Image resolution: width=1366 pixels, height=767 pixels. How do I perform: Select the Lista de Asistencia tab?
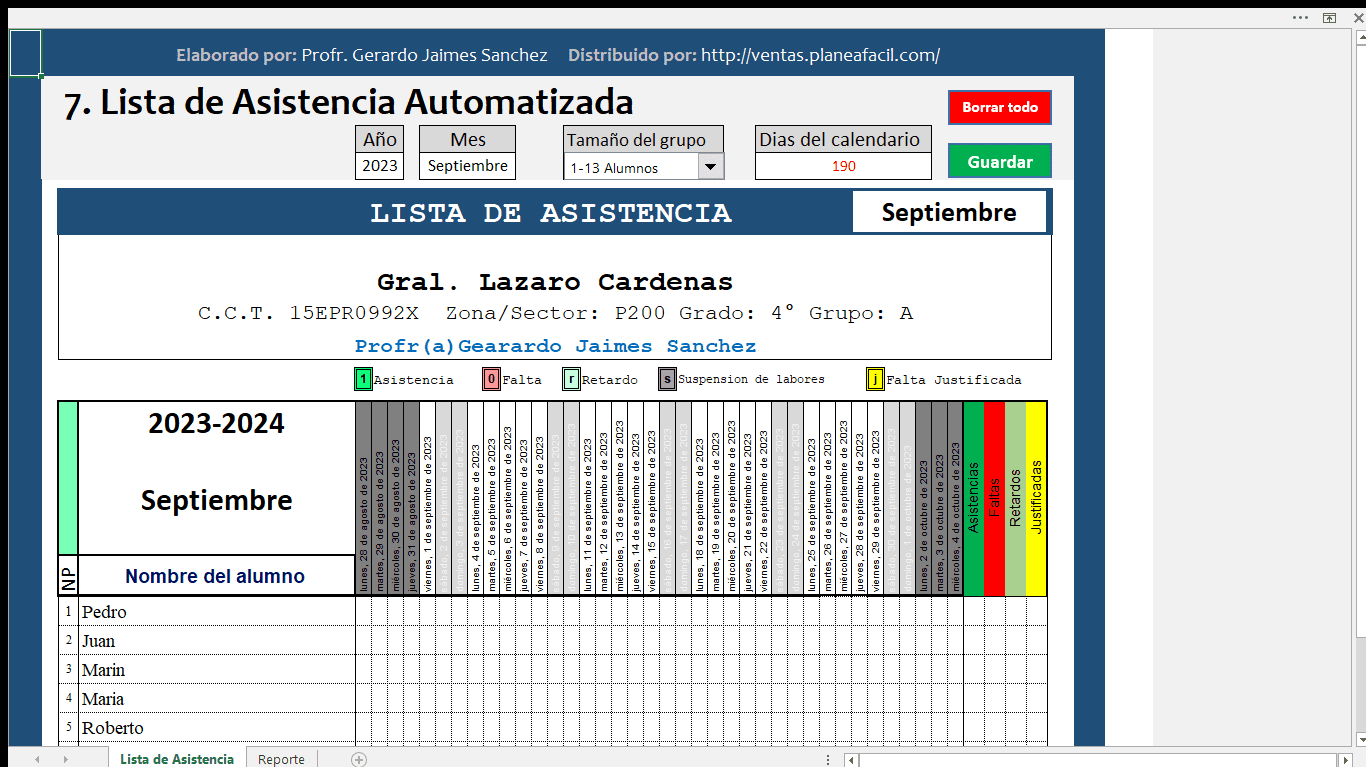[x=177, y=759]
